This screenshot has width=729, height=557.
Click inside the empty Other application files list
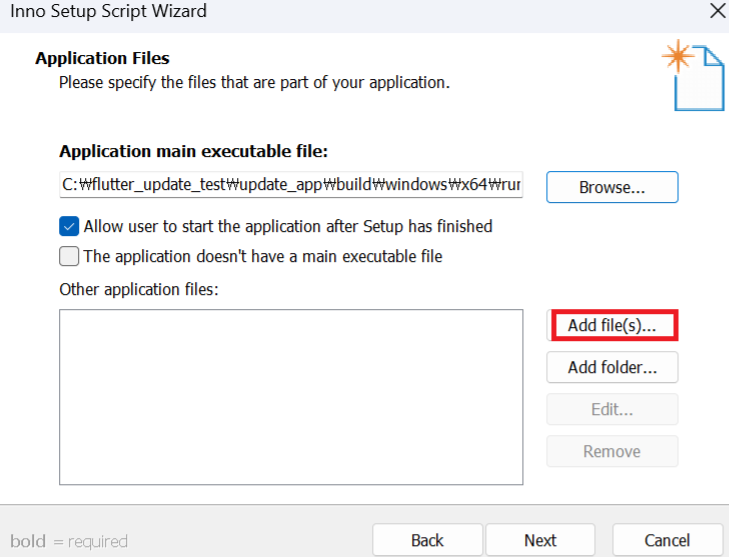click(x=291, y=397)
